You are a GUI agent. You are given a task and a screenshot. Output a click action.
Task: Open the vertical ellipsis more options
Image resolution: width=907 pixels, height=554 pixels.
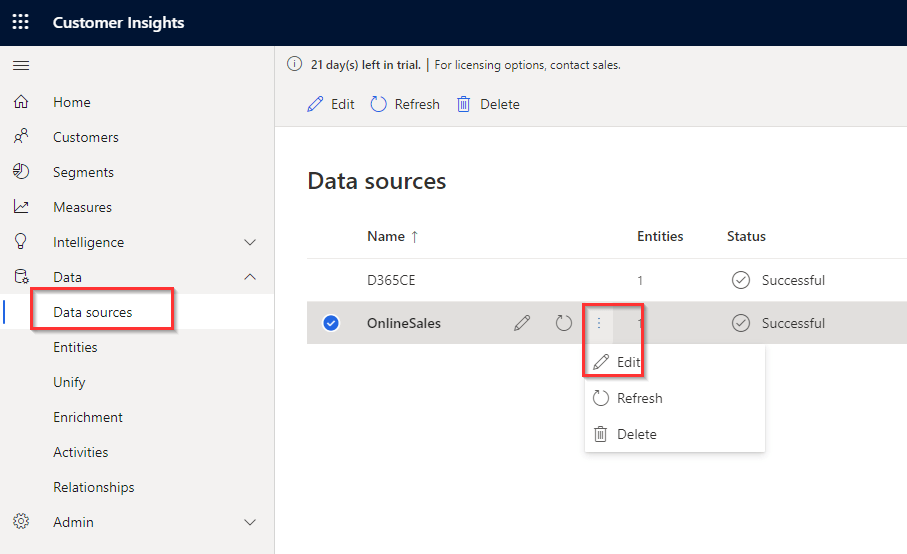(599, 323)
